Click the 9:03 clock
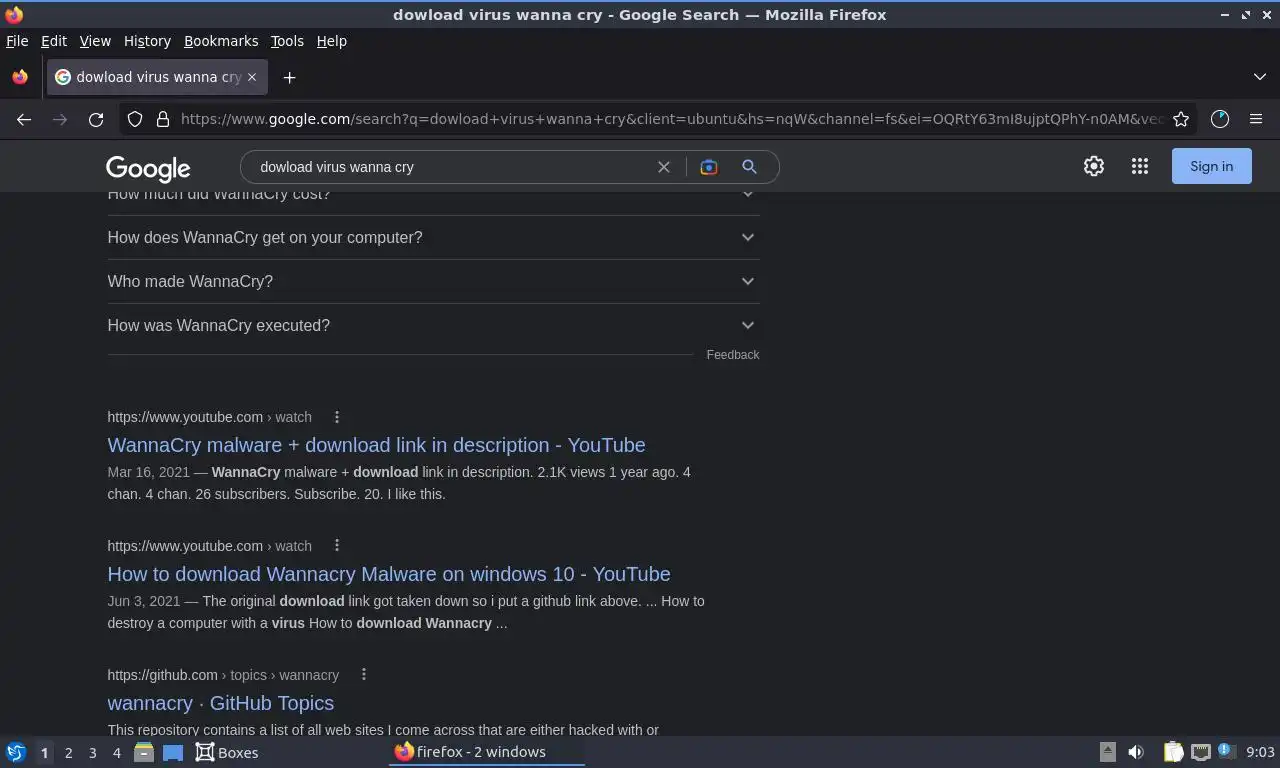The image size is (1280, 768). pyautogui.click(x=1260, y=752)
